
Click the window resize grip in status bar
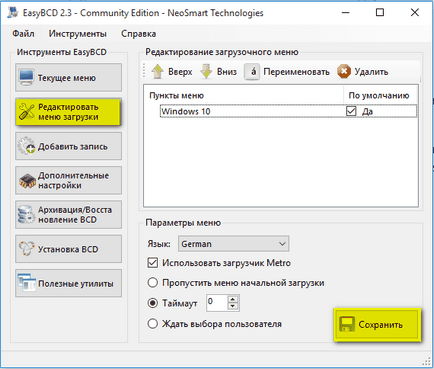pyautogui.click(x=426, y=362)
